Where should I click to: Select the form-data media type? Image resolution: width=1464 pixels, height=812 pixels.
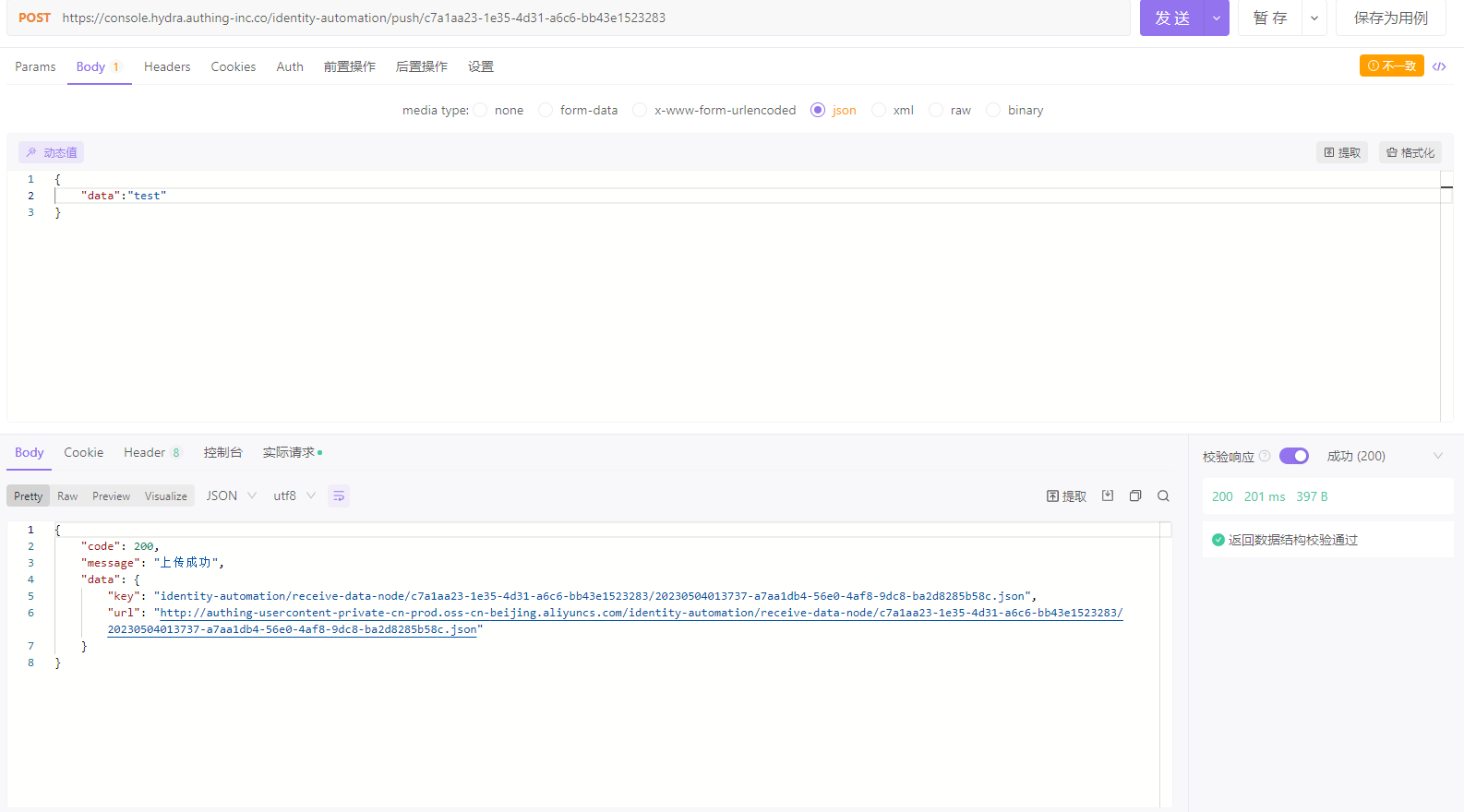[x=546, y=111]
